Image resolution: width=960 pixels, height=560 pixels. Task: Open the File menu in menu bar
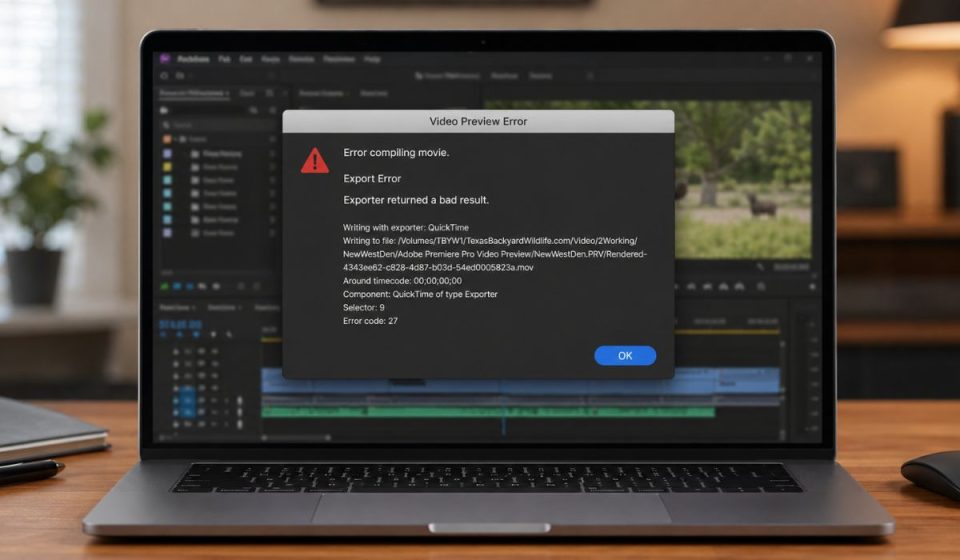pos(224,59)
